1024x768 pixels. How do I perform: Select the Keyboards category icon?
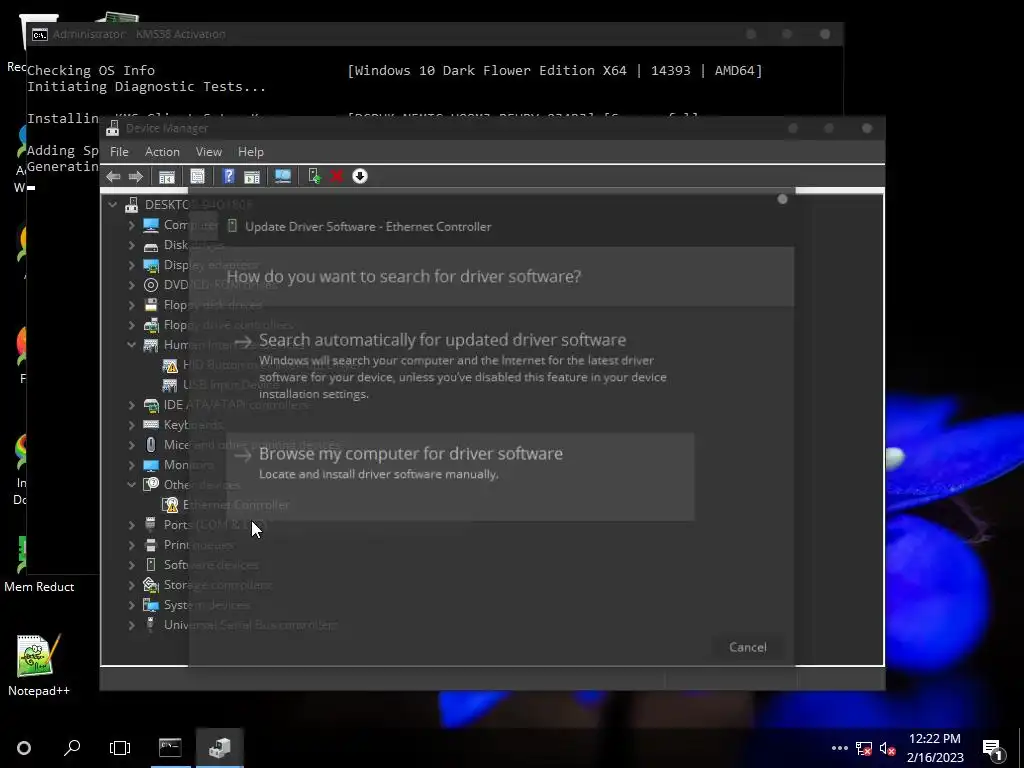151,425
